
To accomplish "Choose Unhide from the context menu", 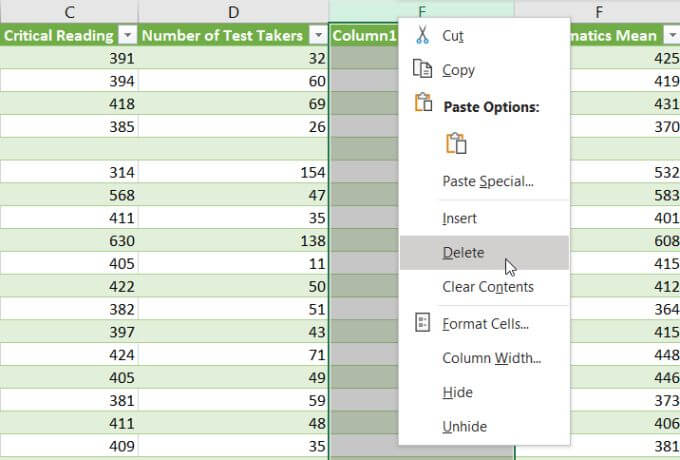I will 465,427.
